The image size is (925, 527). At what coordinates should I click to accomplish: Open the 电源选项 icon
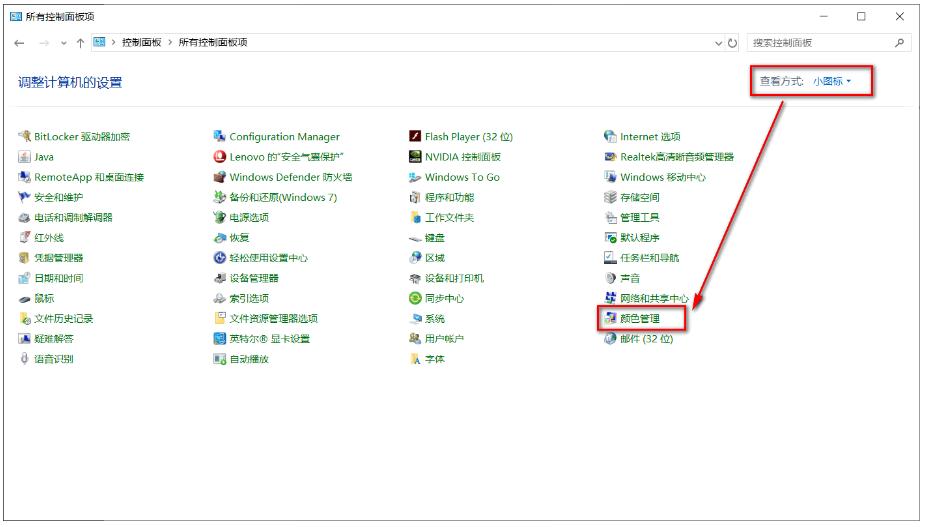point(219,218)
